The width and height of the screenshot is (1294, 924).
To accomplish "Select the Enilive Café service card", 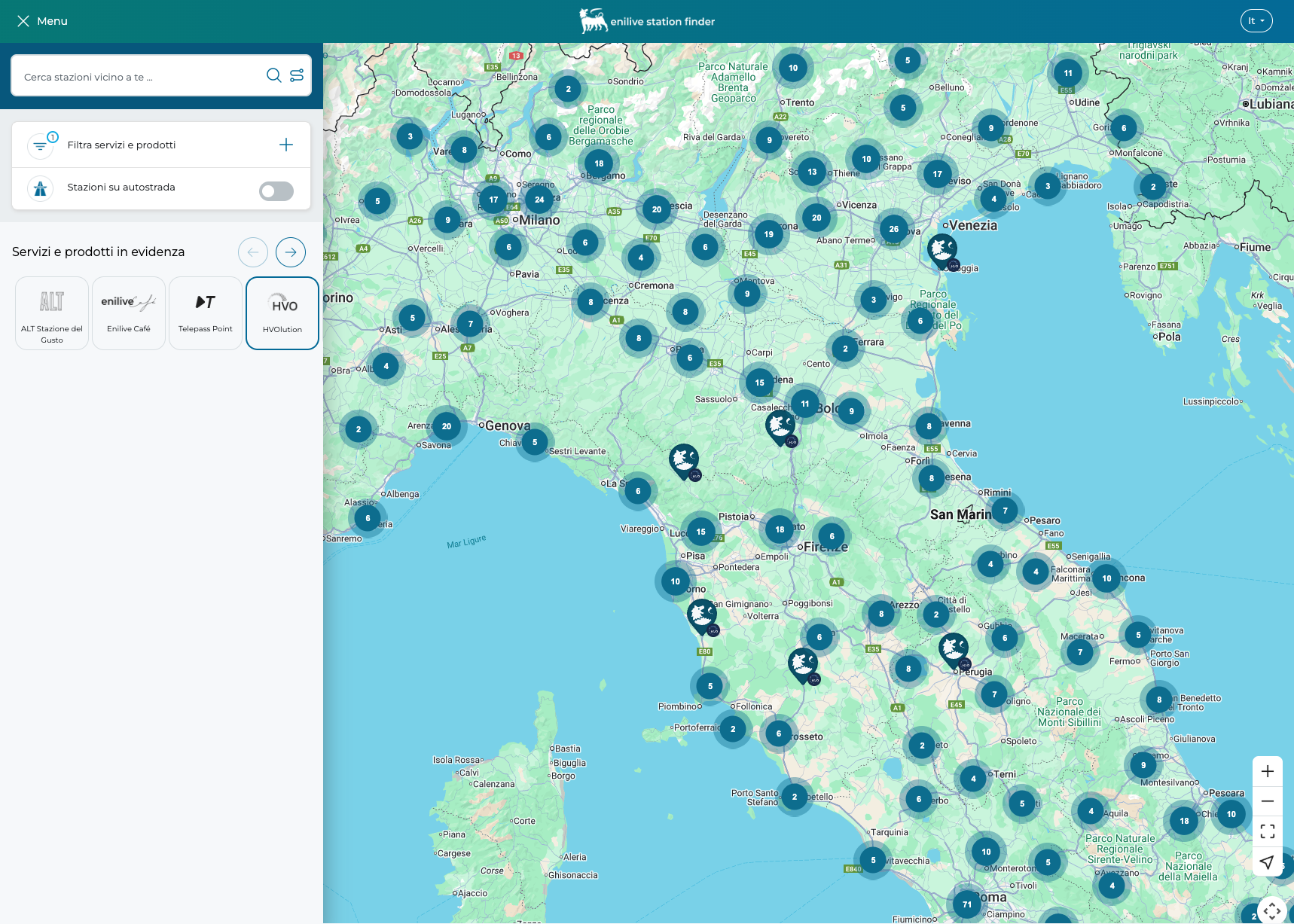I will pos(128,313).
